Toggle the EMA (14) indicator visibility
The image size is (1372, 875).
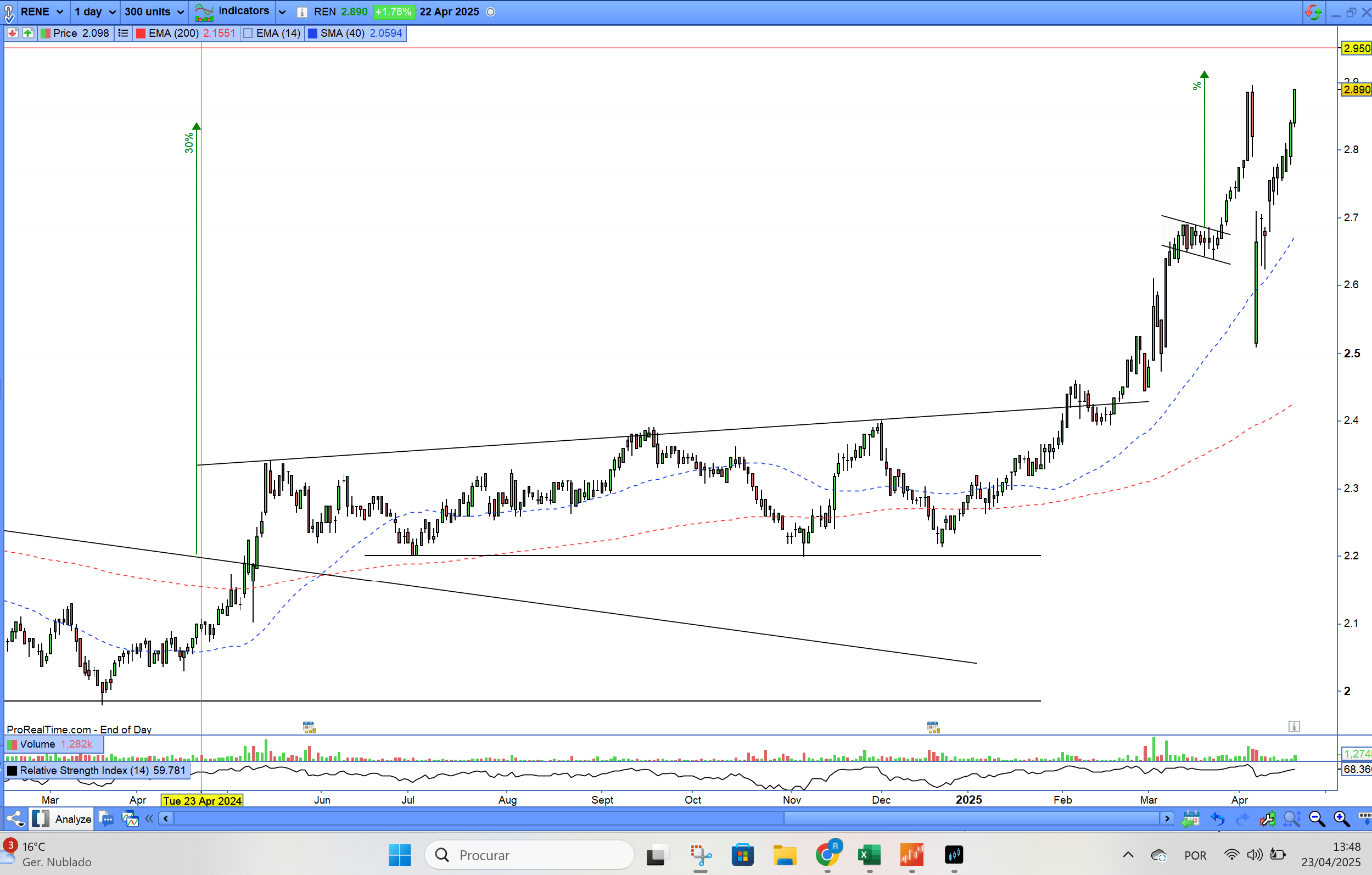coord(248,33)
